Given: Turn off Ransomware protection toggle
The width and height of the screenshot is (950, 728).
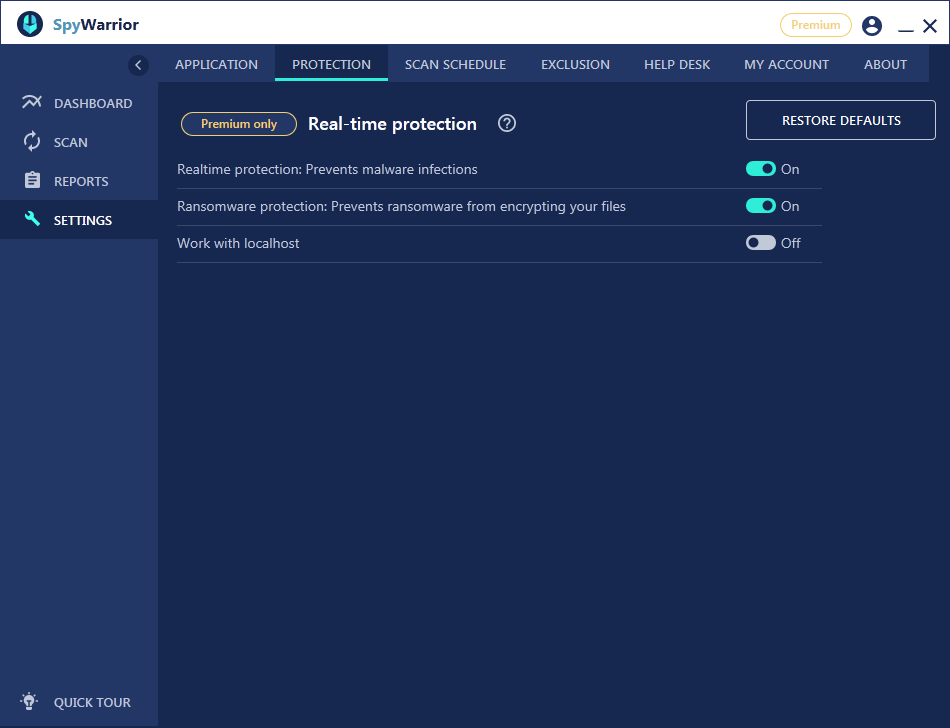Looking at the screenshot, I should pyautogui.click(x=761, y=206).
